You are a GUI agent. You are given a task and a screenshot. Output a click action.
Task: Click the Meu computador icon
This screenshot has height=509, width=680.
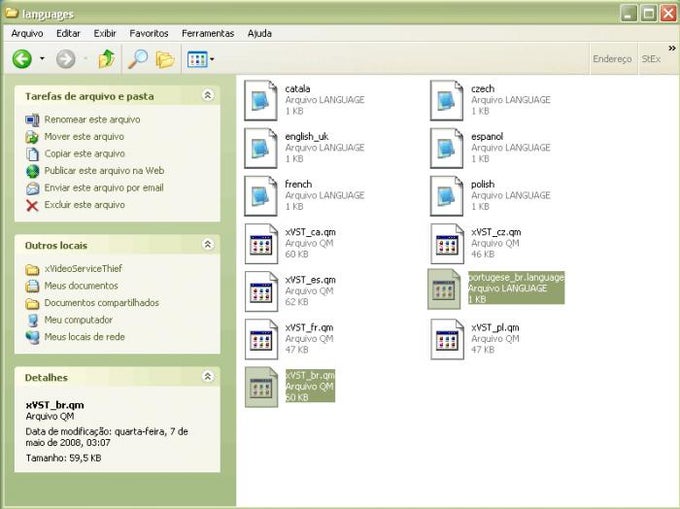pyautogui.click(x=33, y=320)
